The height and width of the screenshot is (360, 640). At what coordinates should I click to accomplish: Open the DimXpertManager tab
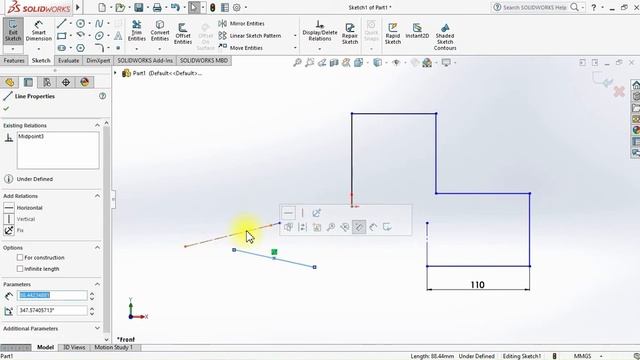(x=66, y=82)
